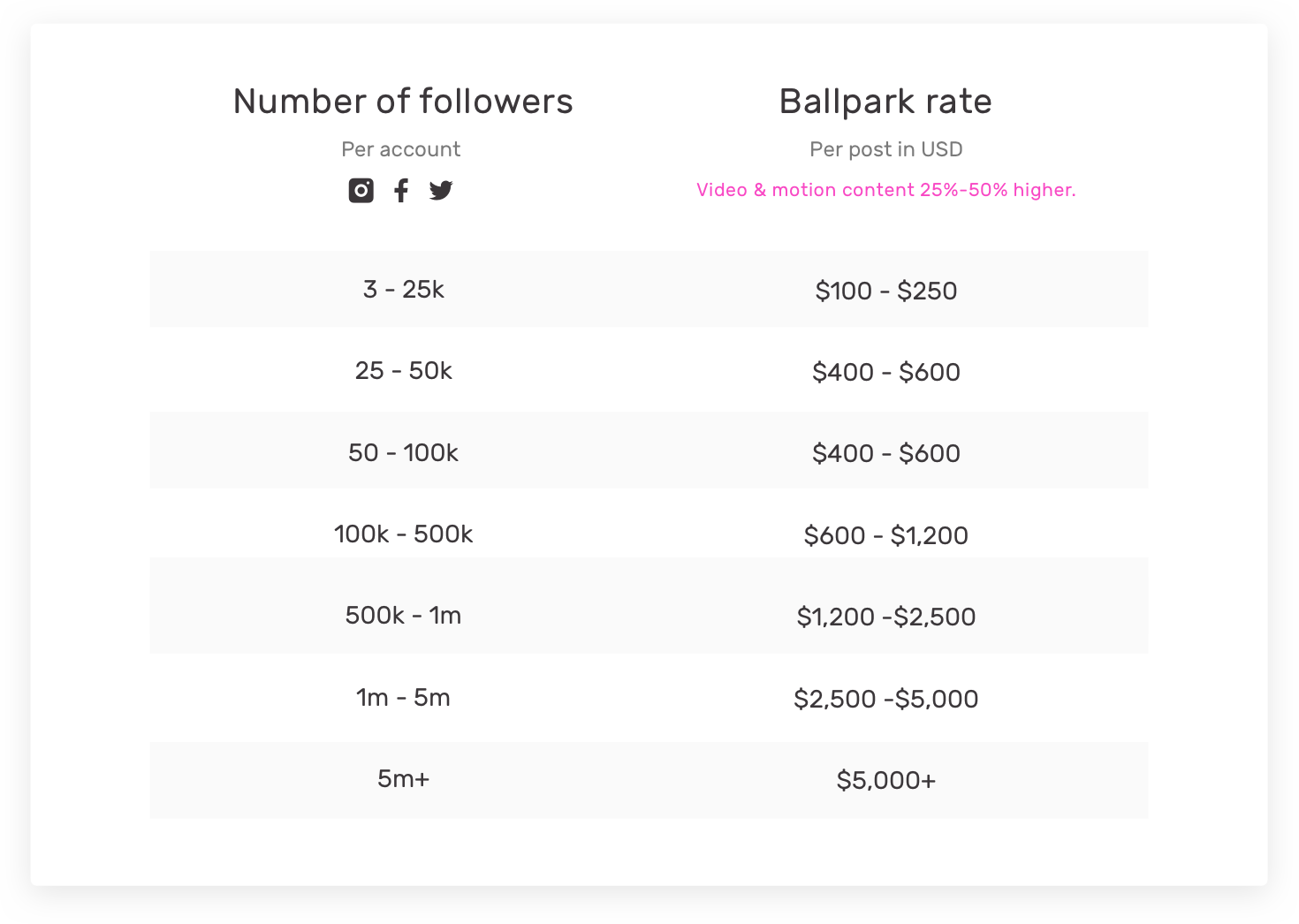1299x924 pixels.
Task: Select the $2,500 -$5,000 rate cell
Action: pyautogui.click(x=885, y=699)
